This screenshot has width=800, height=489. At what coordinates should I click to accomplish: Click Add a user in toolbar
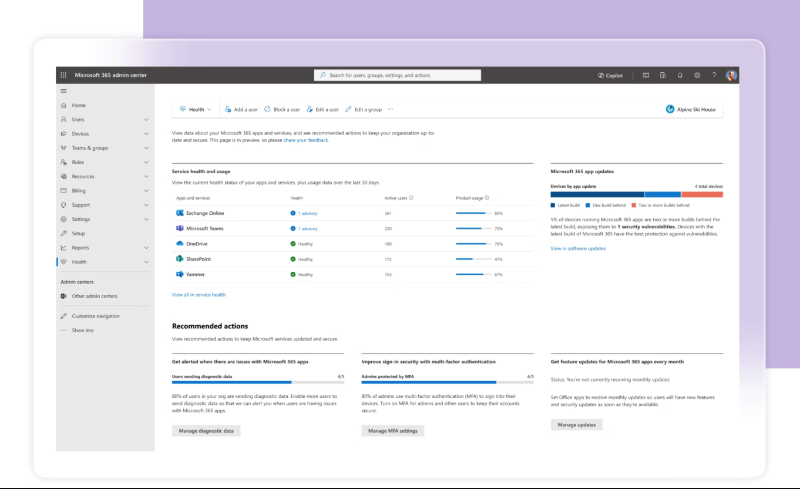(240, 109)
